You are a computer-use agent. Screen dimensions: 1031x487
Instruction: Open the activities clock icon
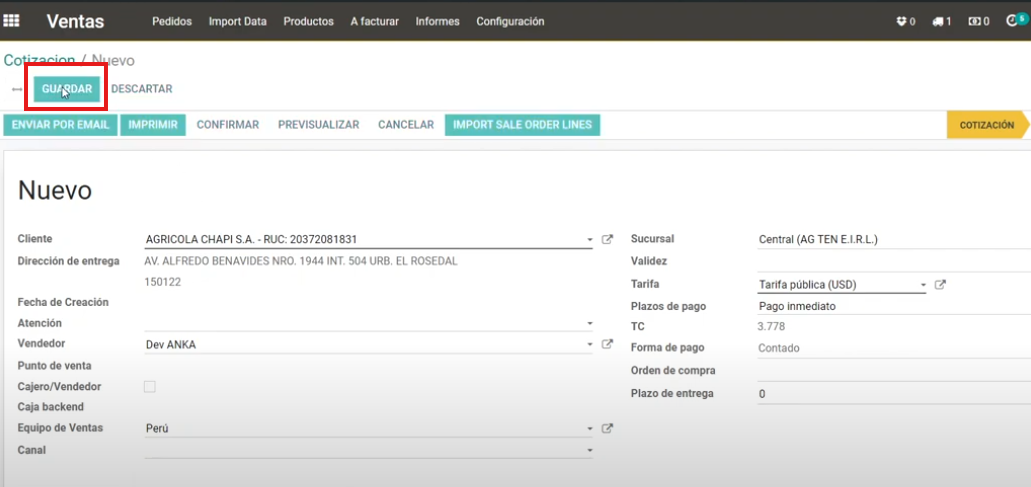1013,21
